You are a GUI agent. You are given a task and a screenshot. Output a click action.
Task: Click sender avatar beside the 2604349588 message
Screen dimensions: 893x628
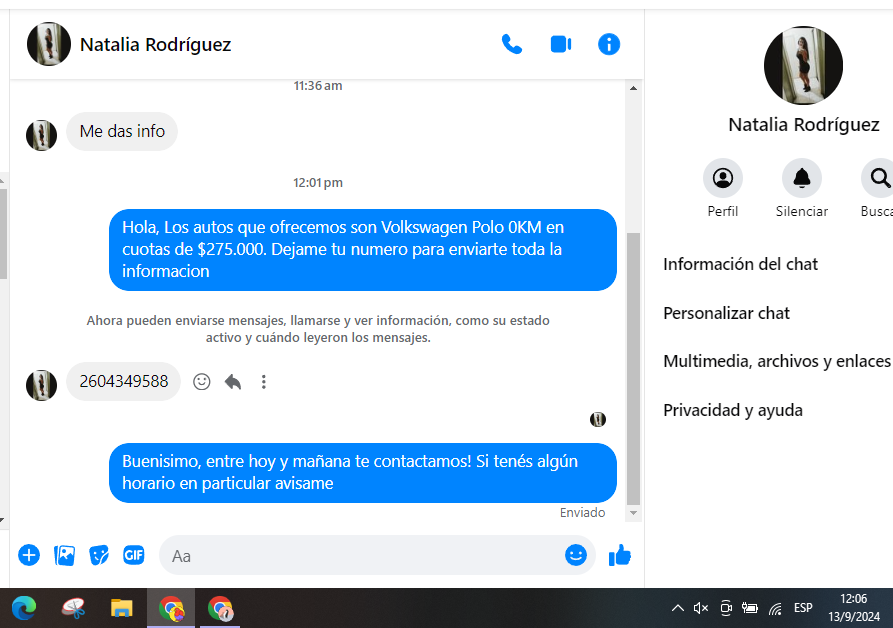(x=42, y=385)
